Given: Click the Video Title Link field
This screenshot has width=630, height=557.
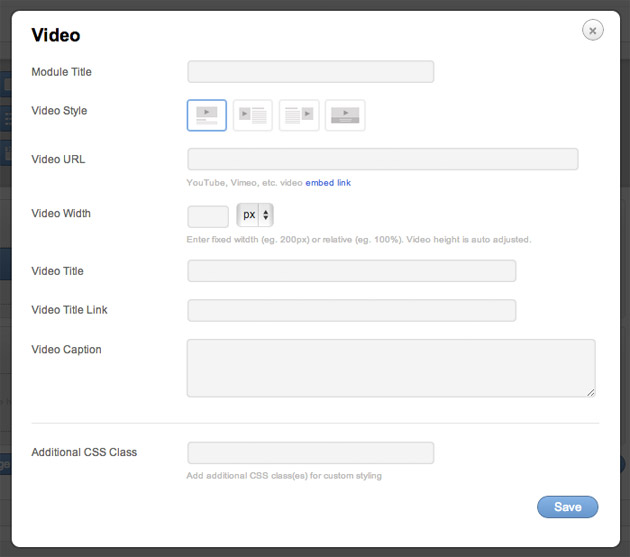Looking at the screenshot, I should pos(352,310).
